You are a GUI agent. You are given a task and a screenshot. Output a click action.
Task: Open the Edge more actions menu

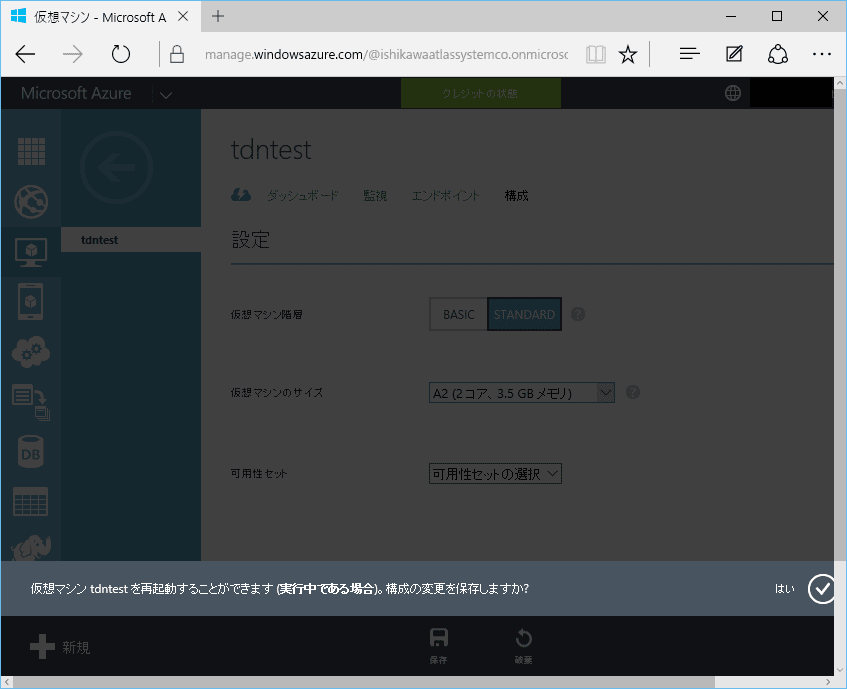click(822, 54)
